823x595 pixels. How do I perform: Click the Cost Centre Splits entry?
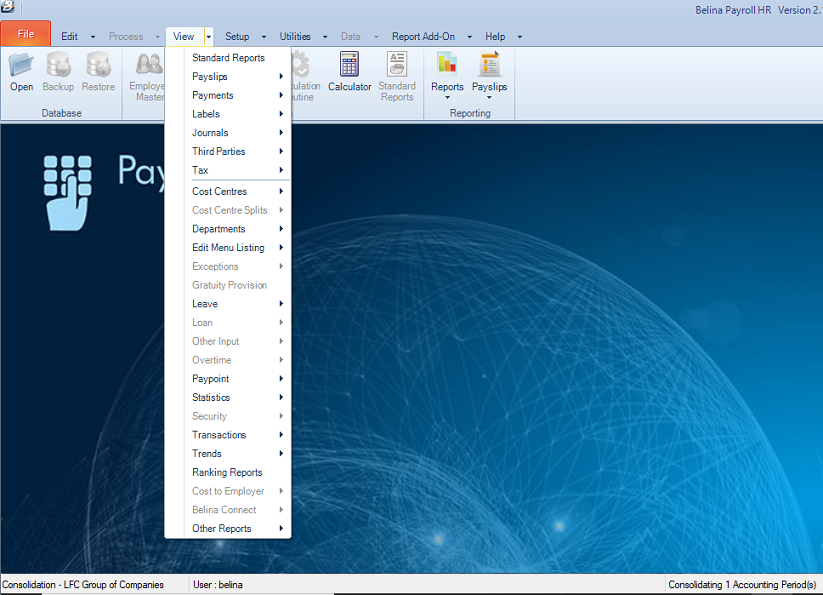click(x=228, y=210)
